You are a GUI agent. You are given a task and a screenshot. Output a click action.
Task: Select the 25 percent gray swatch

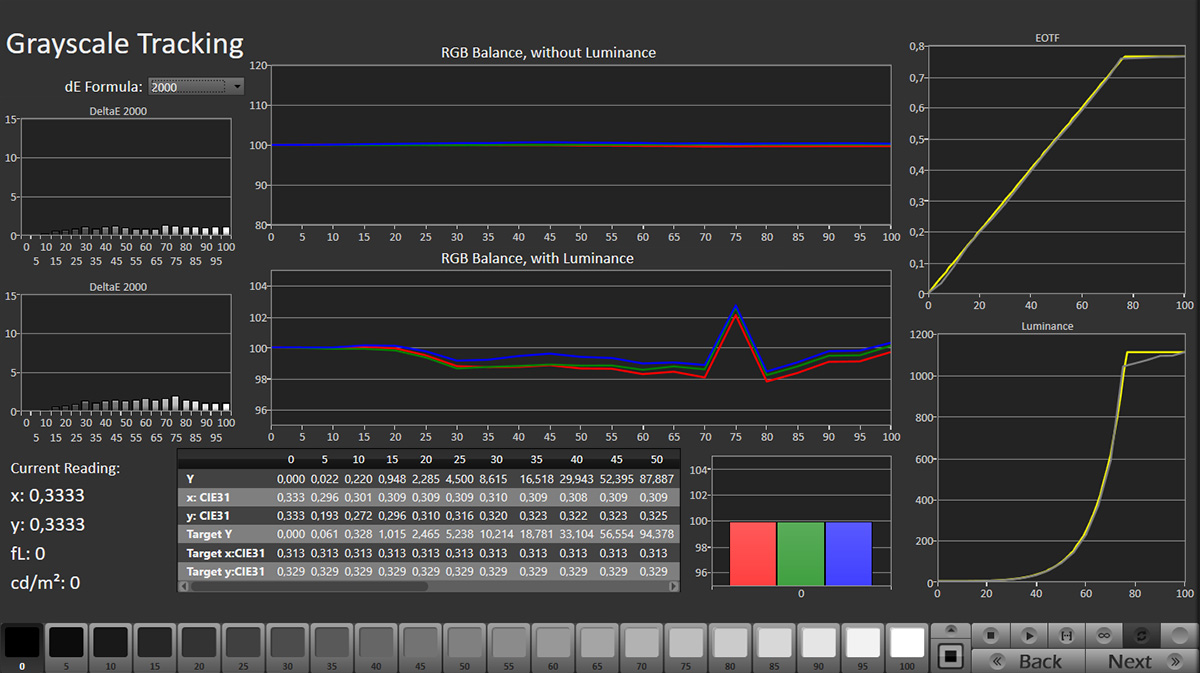(x=243, y=642)
